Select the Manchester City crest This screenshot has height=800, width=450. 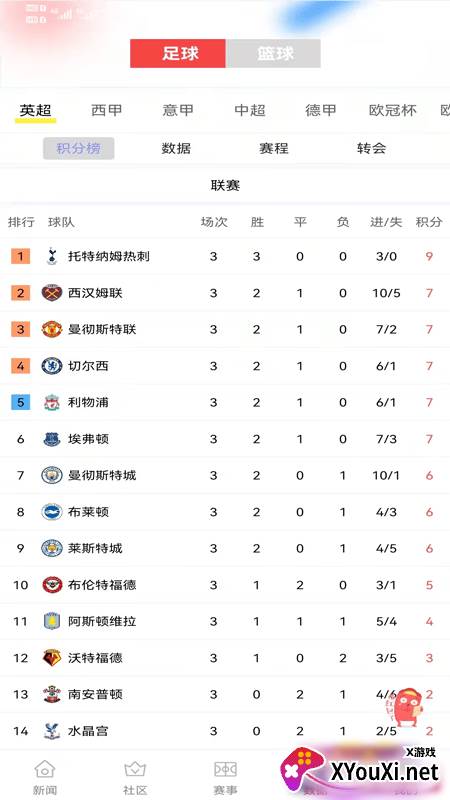(52, 476)
